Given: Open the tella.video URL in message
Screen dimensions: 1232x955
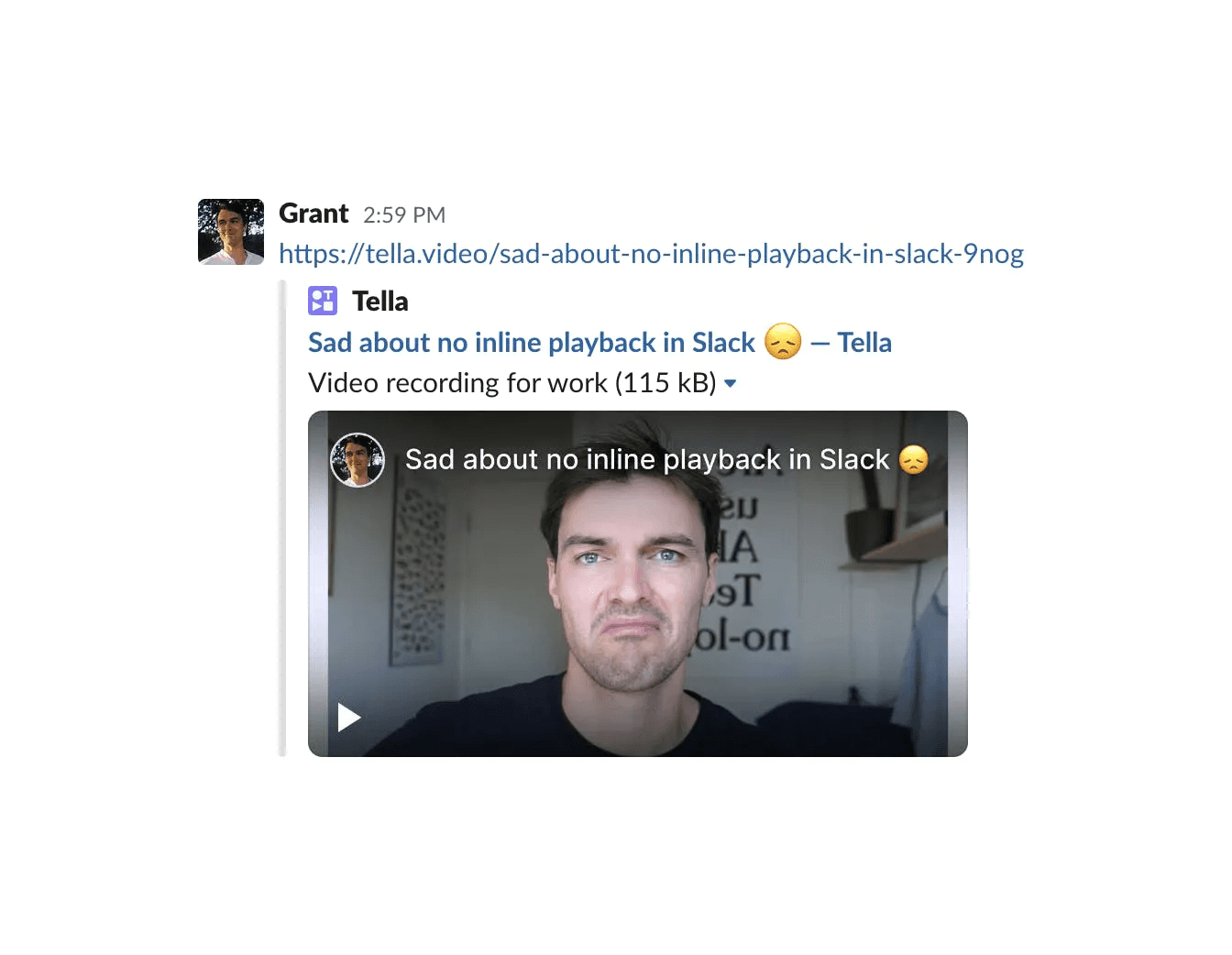Looking at the screenshot, I should point(651,254).
